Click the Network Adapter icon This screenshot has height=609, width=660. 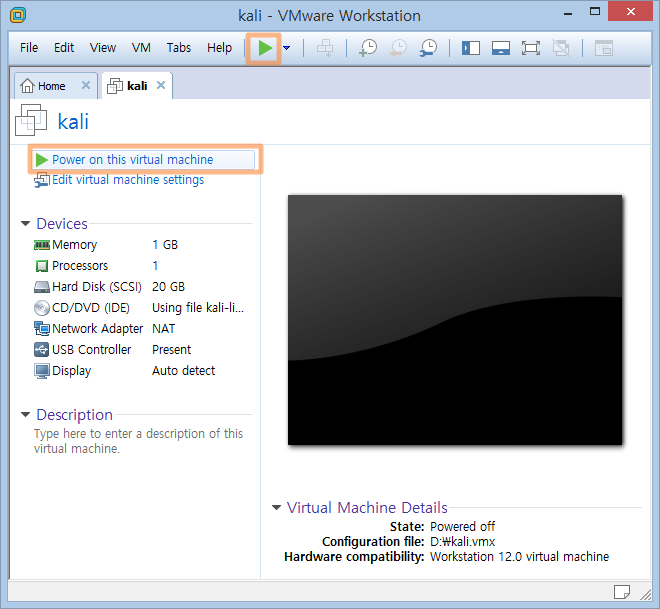coord(42,329)
